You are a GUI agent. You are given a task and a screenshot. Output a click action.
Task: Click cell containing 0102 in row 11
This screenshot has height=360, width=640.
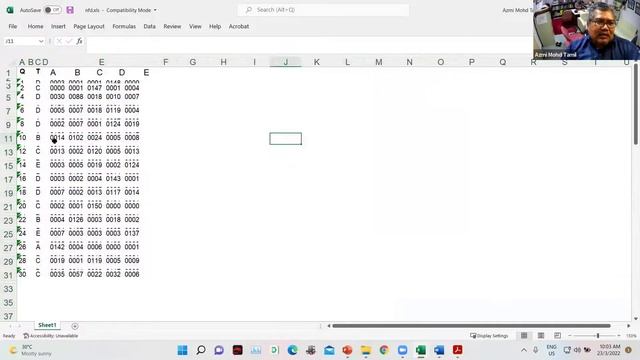pyautogui.click(x=76, y=138)
